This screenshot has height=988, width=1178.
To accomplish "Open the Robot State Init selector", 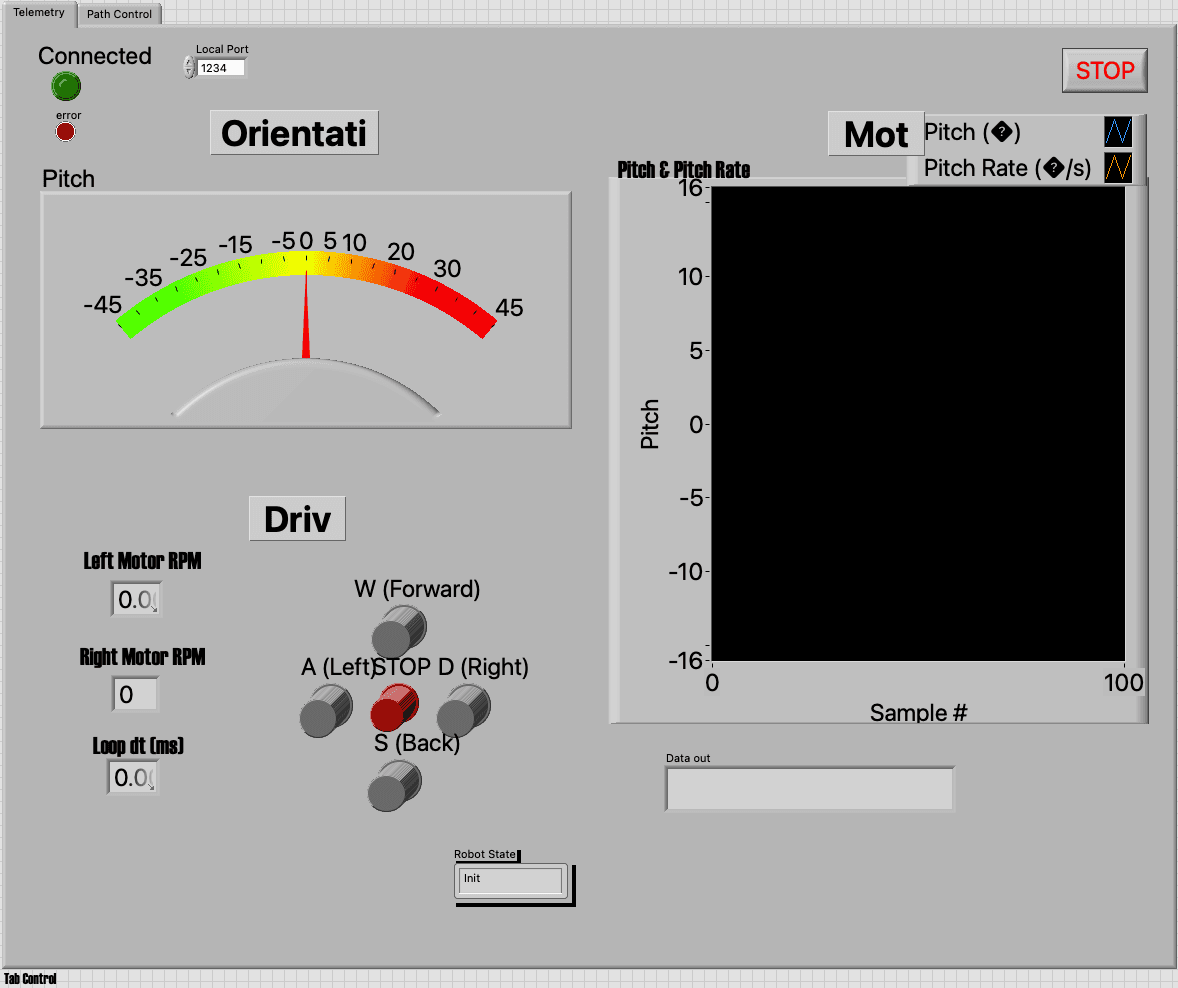I will (510, 881).
